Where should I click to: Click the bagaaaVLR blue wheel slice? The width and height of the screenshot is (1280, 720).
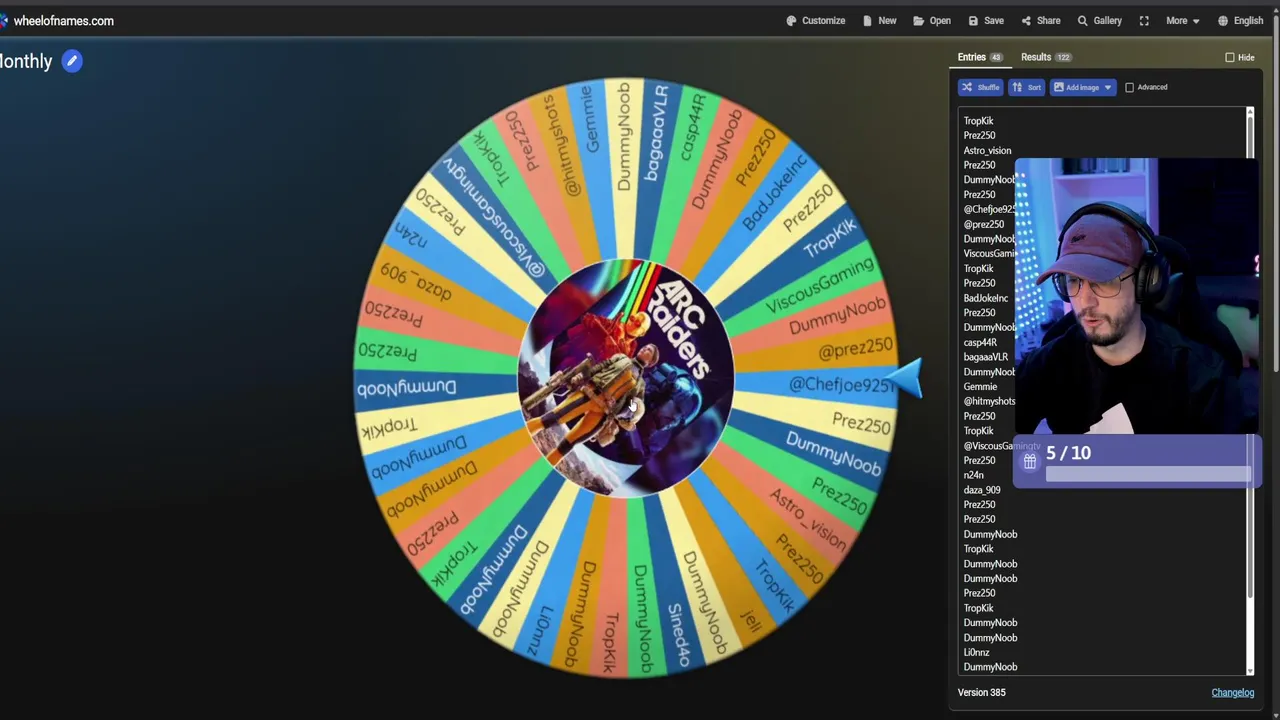click(656, 133)
